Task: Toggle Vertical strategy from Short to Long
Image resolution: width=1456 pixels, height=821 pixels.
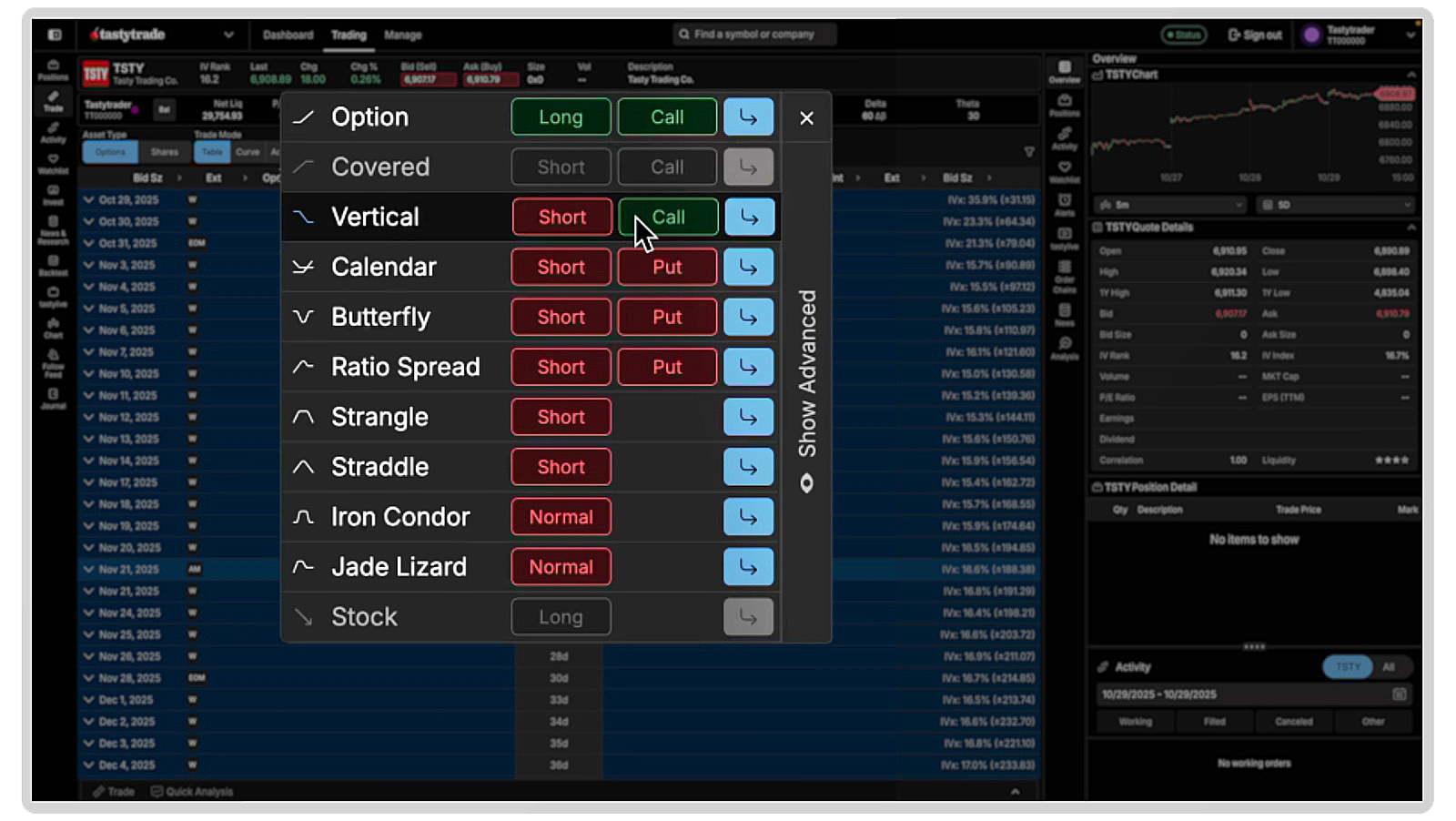Action: coord(561,217)
